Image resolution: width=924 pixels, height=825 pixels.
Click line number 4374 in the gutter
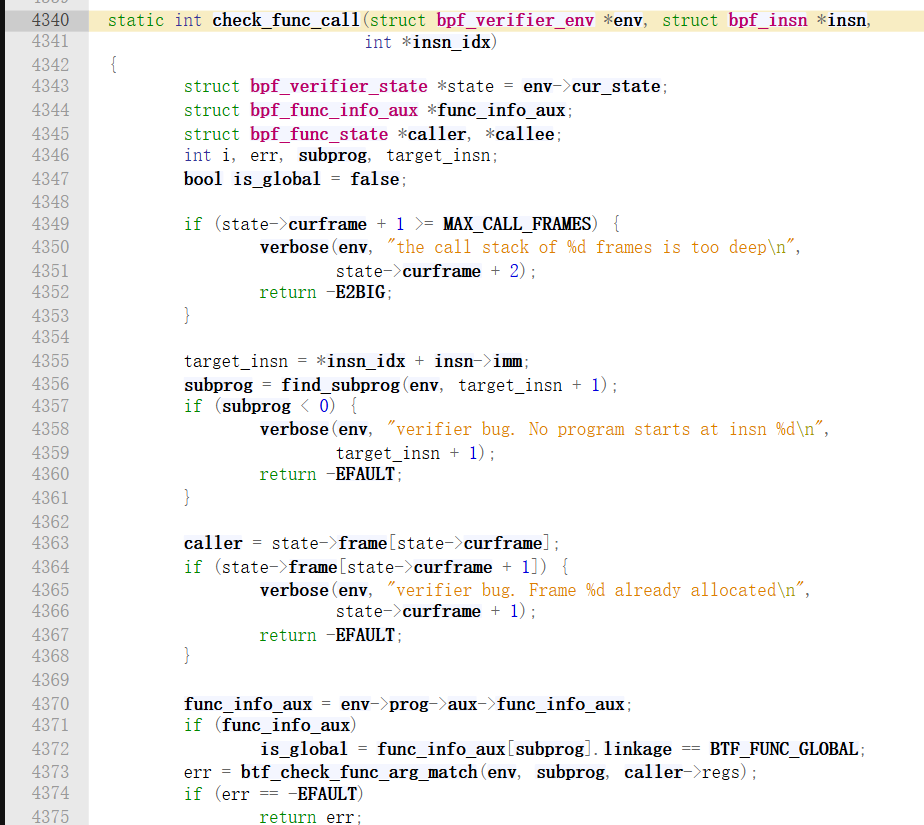click(51, 794)
